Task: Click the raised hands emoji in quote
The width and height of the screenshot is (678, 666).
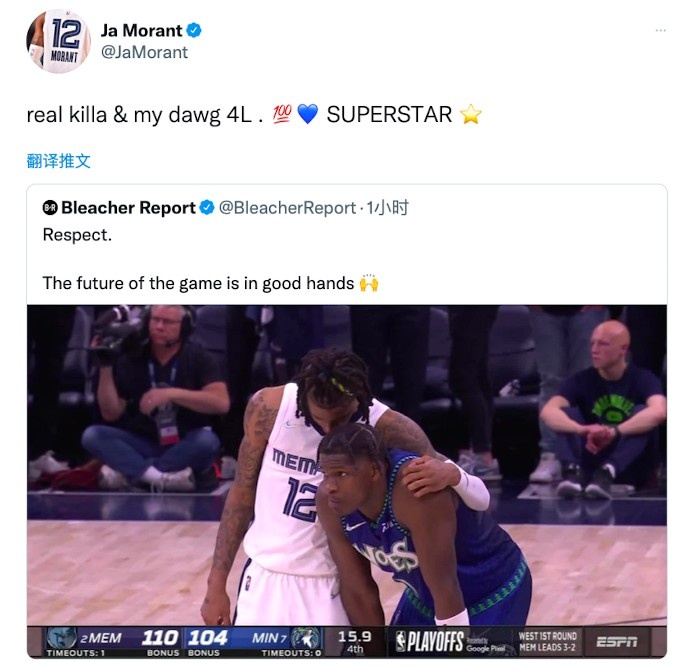Action: [x=369, y=283]
